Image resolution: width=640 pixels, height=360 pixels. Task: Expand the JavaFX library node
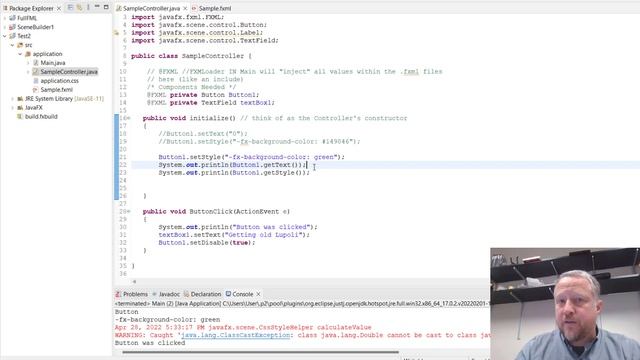coord(12,108)
